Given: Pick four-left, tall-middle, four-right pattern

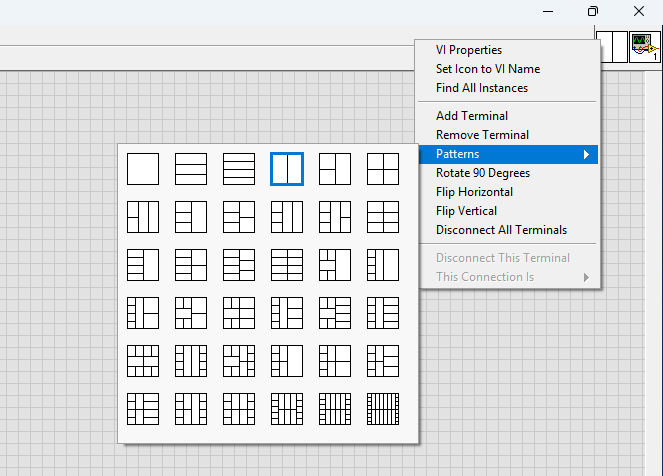Looking at the screenshot, I should pos(383,313).
